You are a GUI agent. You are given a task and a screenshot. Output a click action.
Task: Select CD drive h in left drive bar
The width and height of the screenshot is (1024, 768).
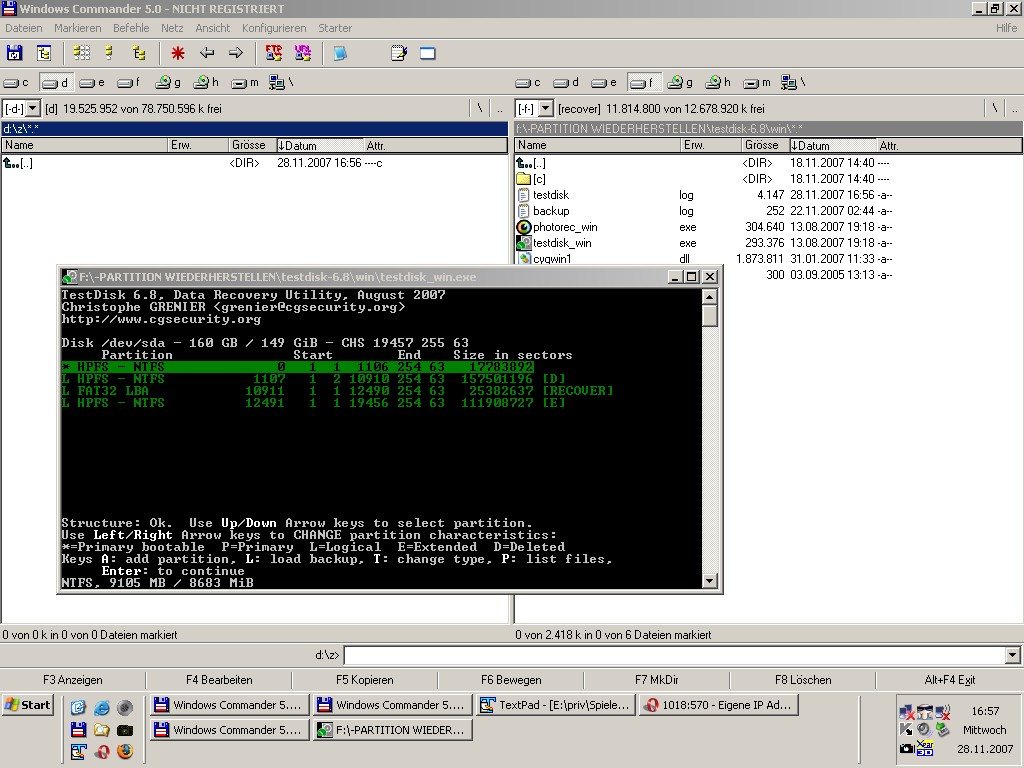pos(206,82)
